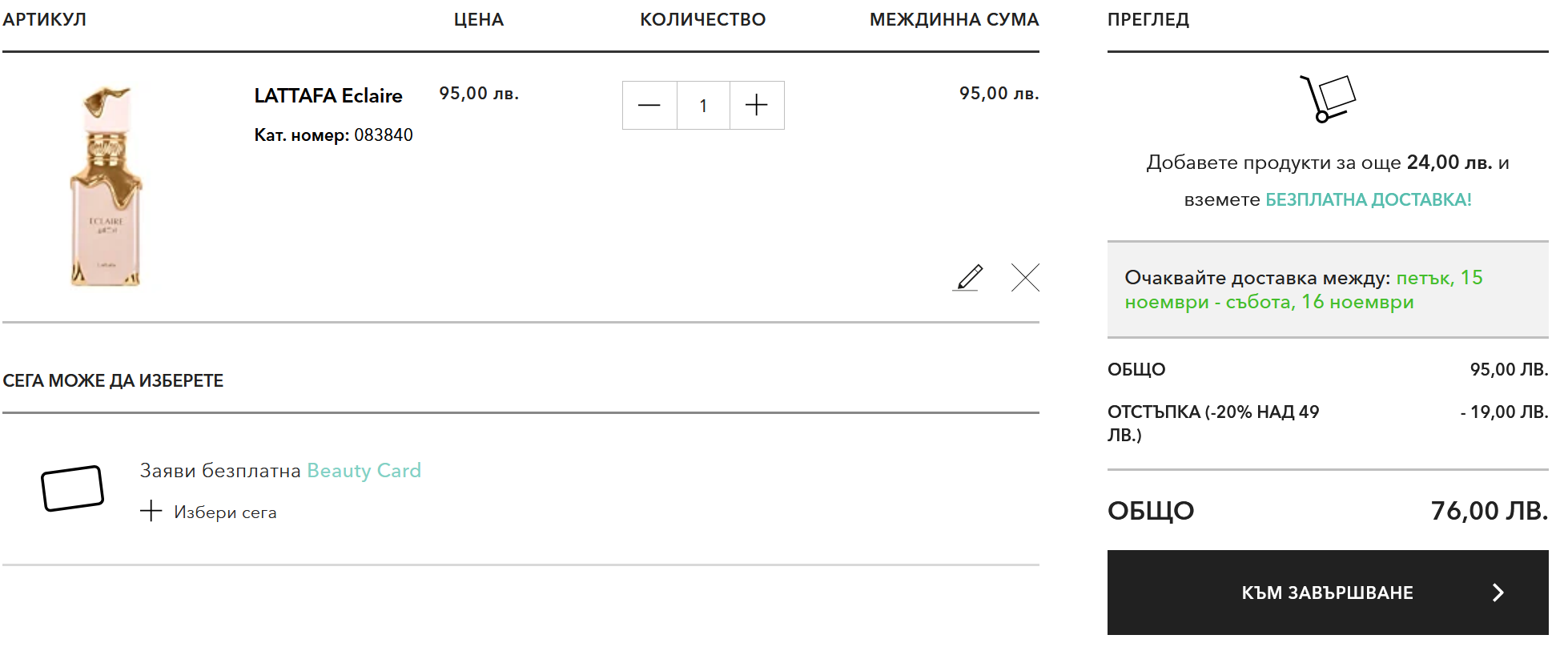Click the chevron arrow on the checkout button
The height and width of the screenshot is (659, 1568).
pos(1498,593)
